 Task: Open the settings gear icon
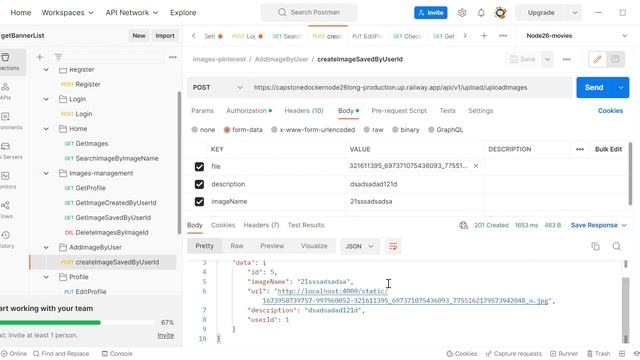462,13
